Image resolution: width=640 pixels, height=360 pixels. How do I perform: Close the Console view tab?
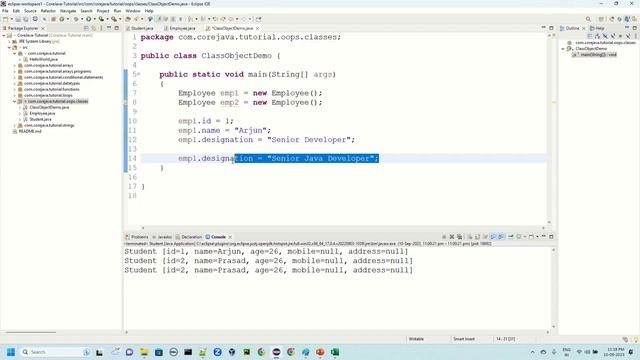point(230,237)
